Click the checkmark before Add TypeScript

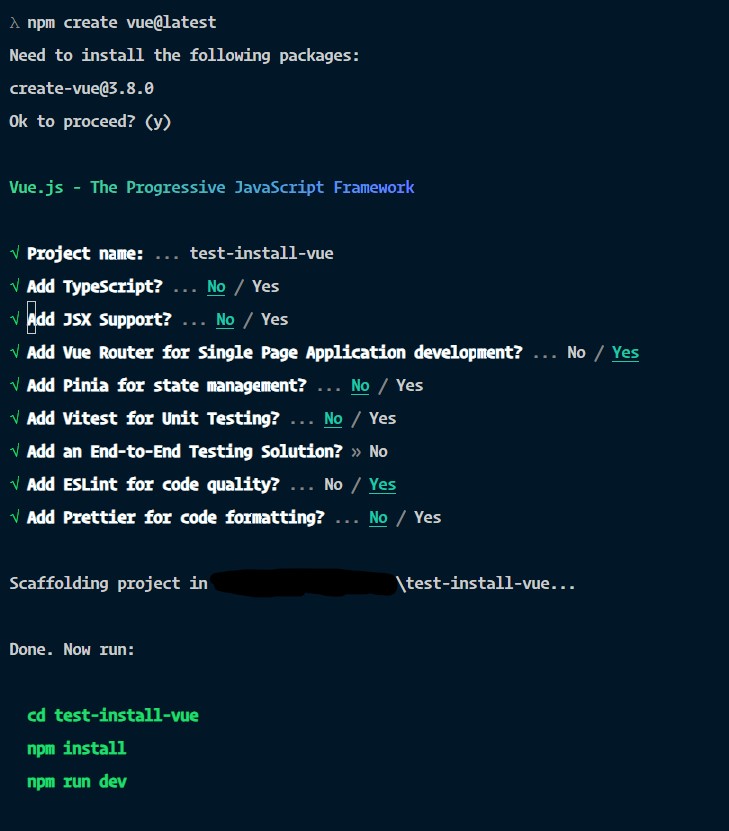coord(15,286)
